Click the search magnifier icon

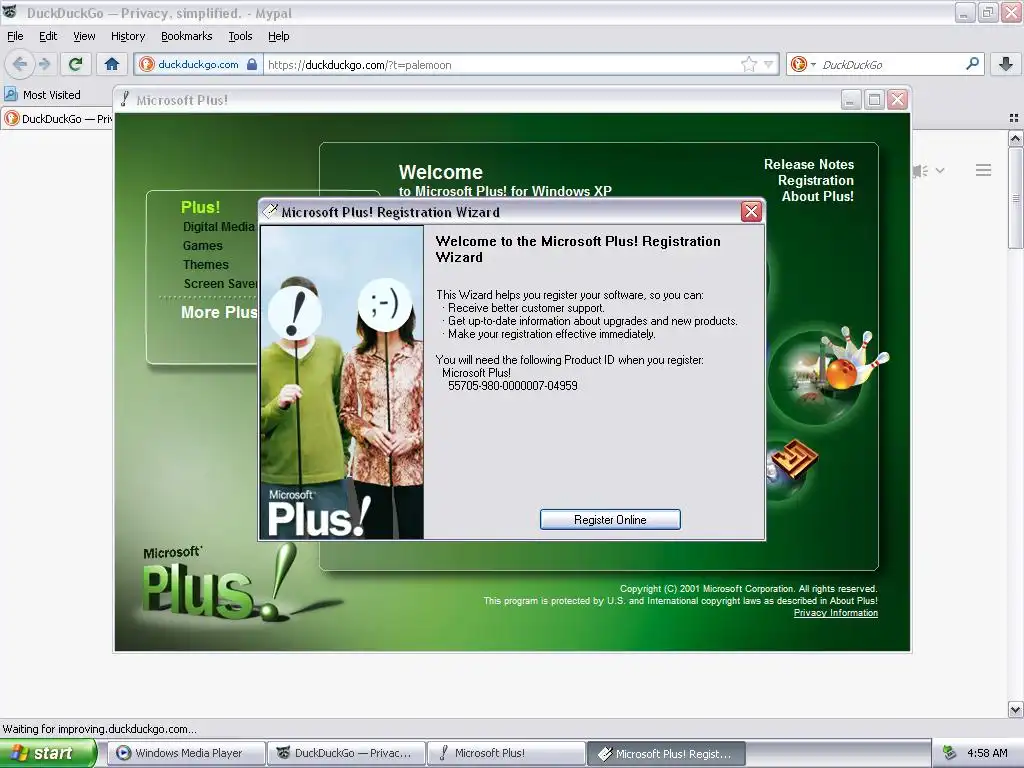(972, 63)
